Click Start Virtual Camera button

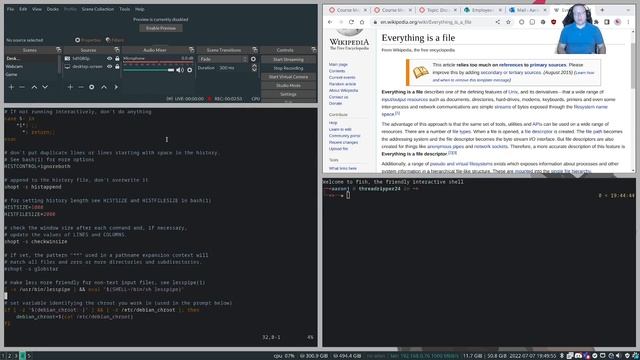(288, 77)
